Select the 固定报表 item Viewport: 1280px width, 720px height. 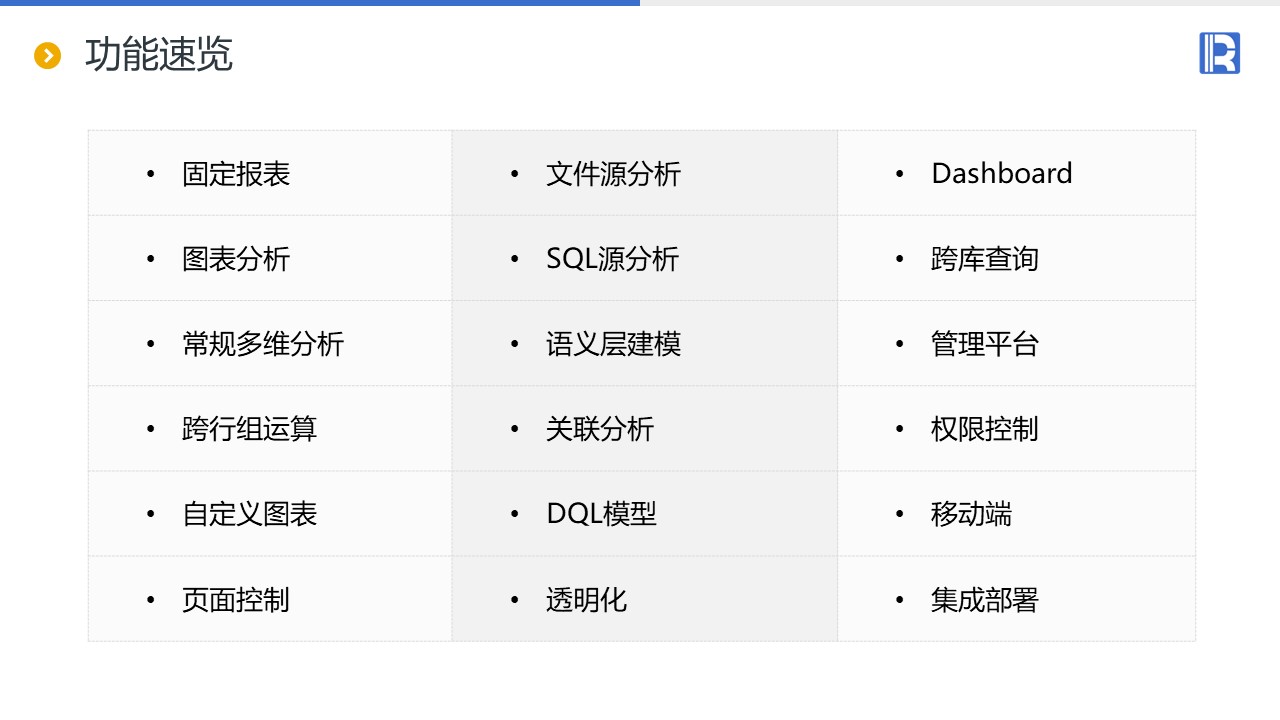coord(236,174)
